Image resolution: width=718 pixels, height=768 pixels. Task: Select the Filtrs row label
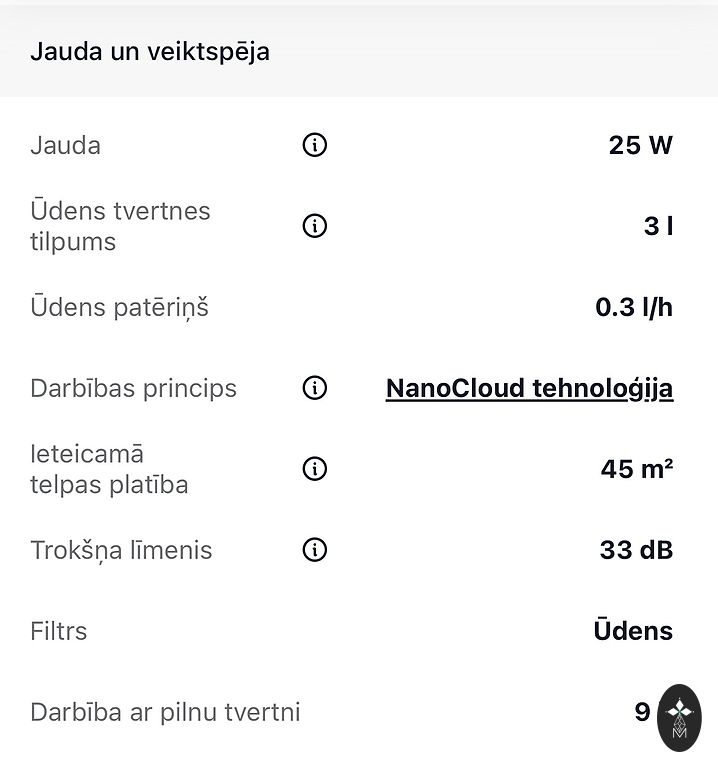tap(59, 631)
